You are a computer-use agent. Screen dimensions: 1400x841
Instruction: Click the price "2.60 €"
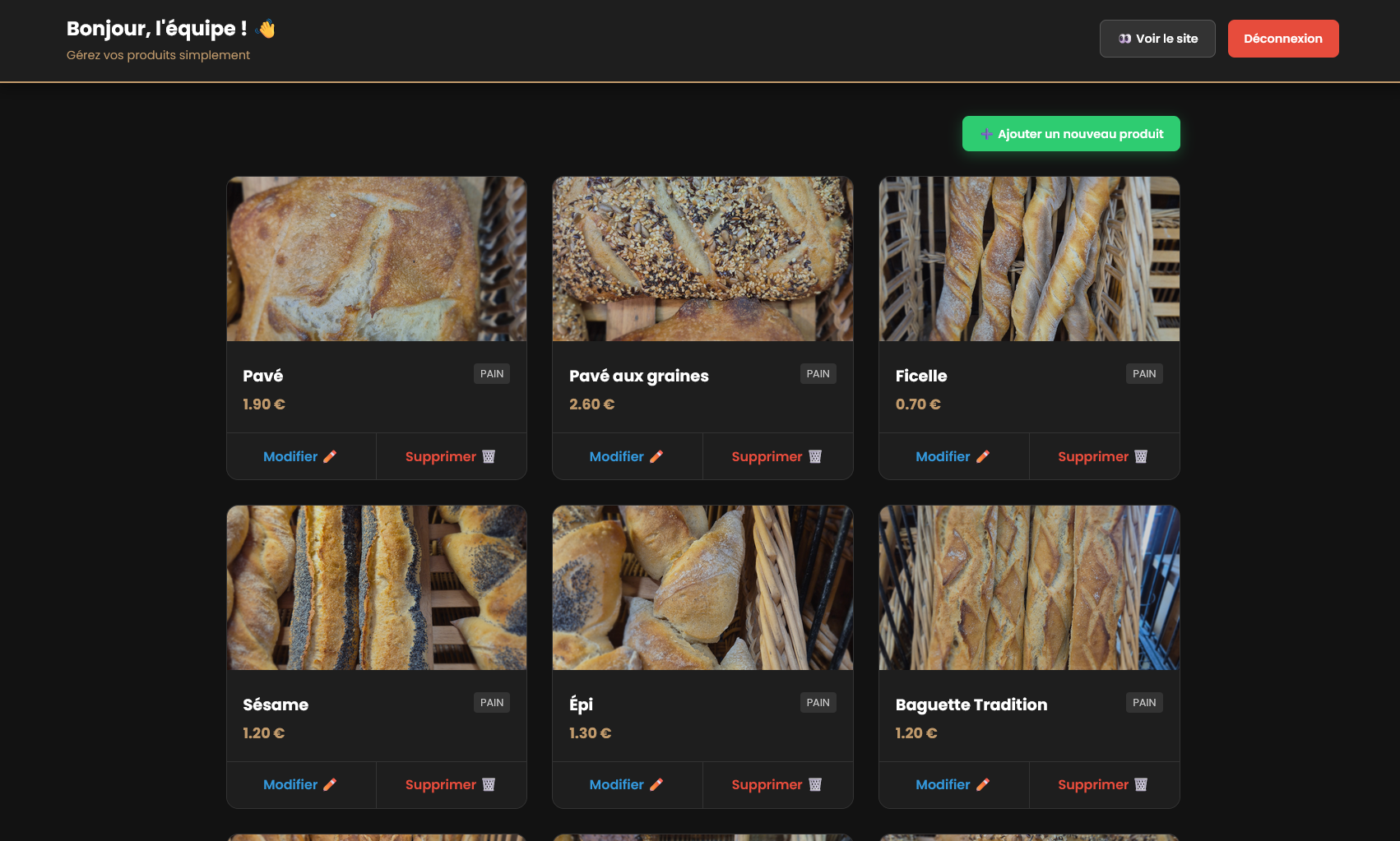[592, 404]
